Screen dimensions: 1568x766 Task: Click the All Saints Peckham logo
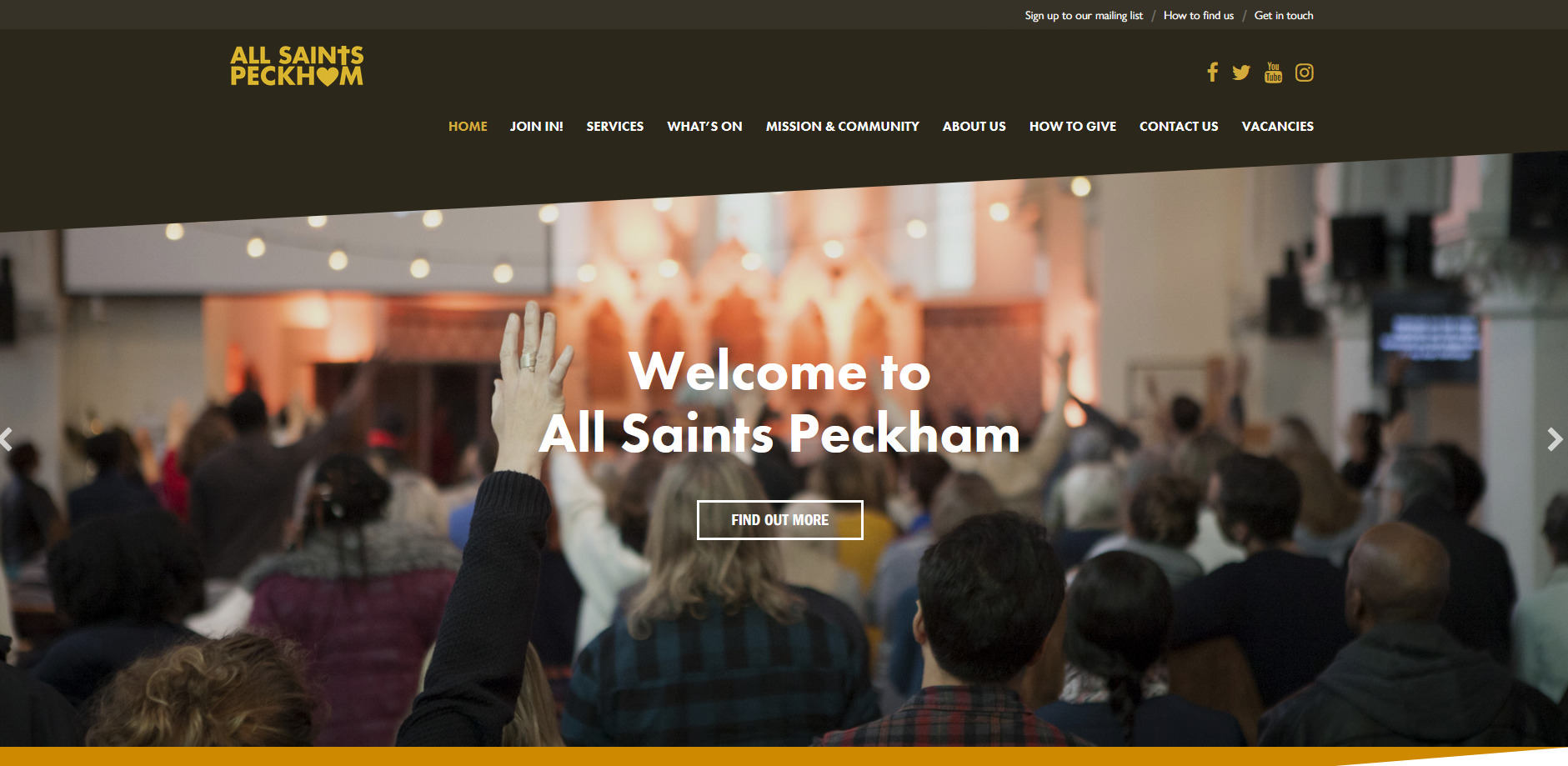click(x=297, y=66)
